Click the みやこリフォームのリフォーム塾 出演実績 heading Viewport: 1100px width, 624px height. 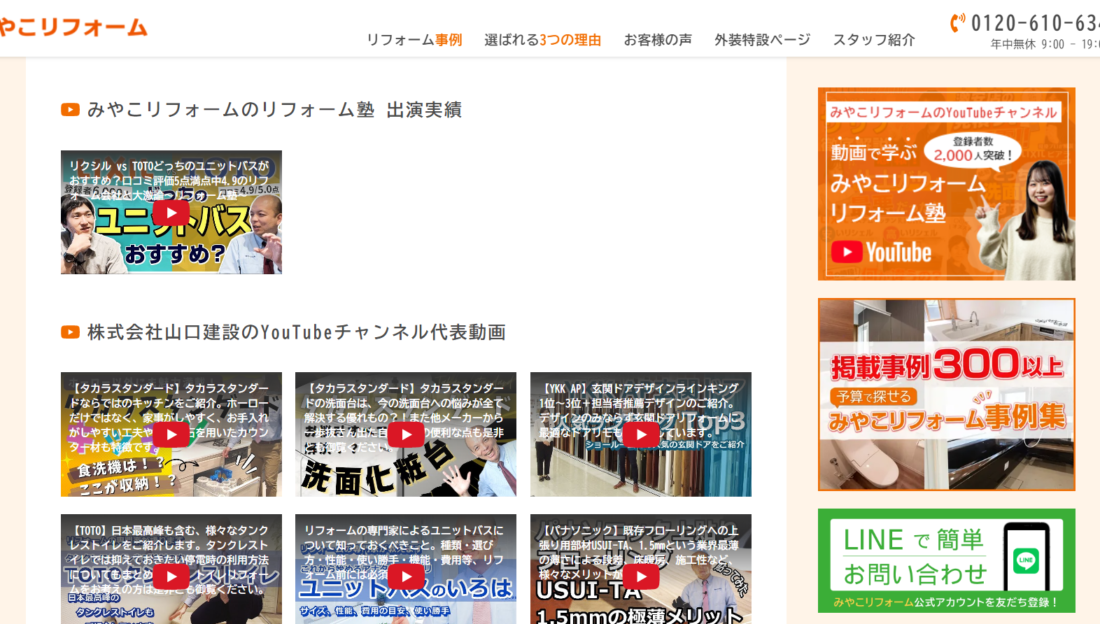(x=274, y=109)
